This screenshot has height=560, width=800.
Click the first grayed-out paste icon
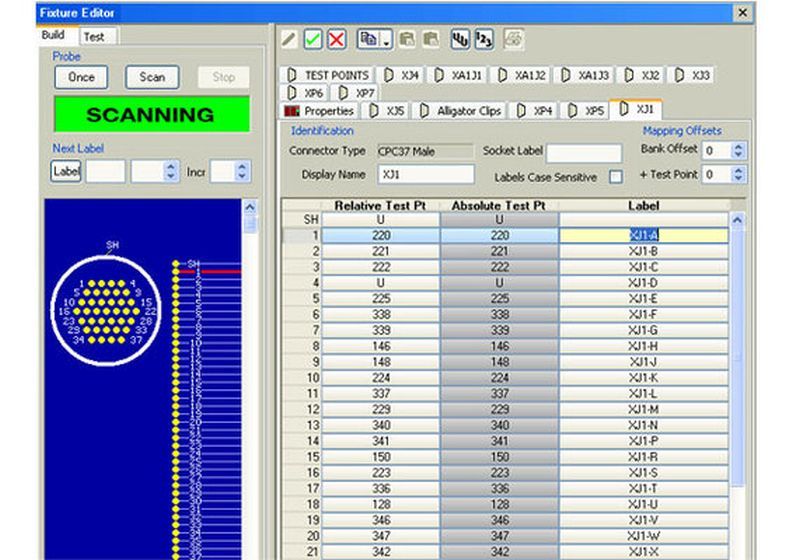click(x=408, y=40)
